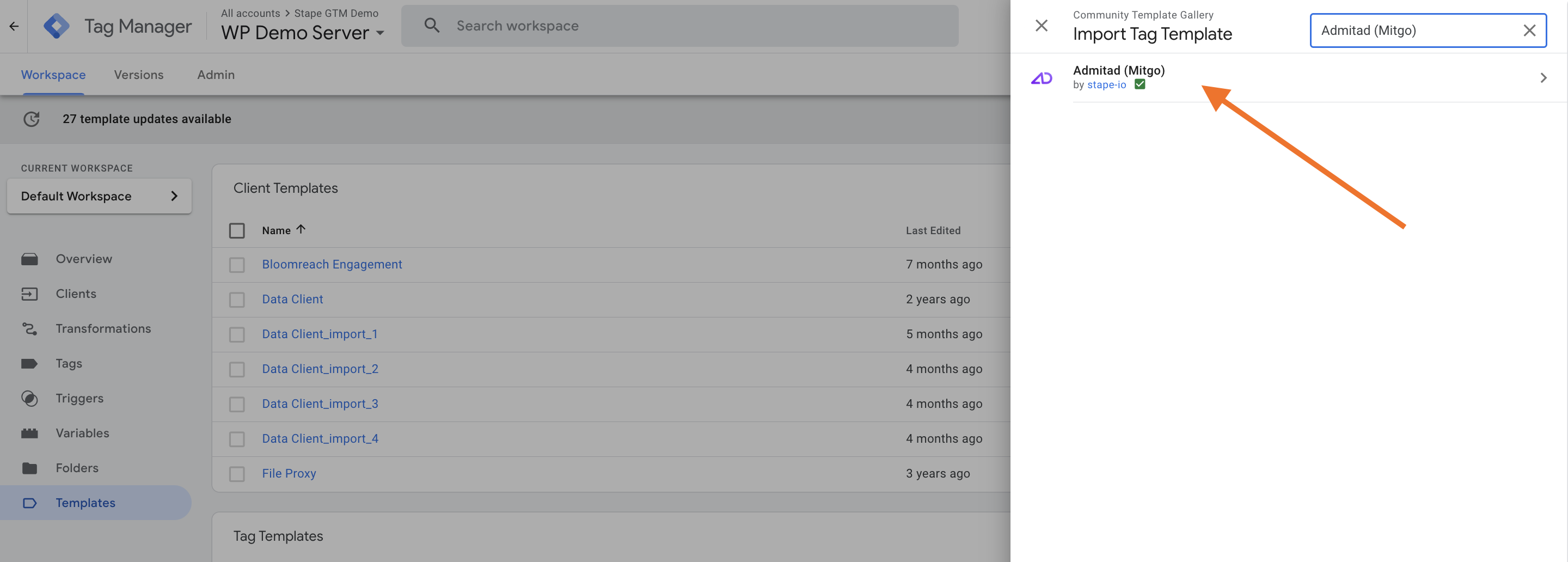Open Clients in the sidebar
The height and width of the screenshot is (562, 1568).
pyautogui.click(x=76, y=294)
